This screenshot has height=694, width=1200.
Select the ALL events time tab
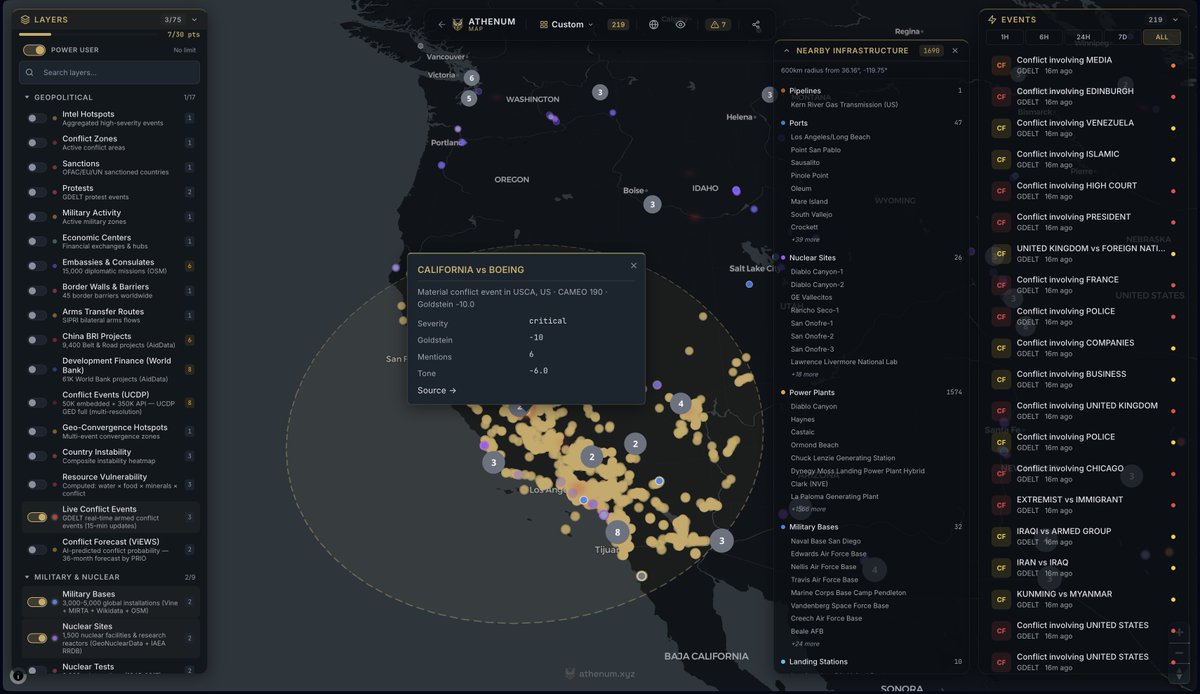tap(1161, 37)
